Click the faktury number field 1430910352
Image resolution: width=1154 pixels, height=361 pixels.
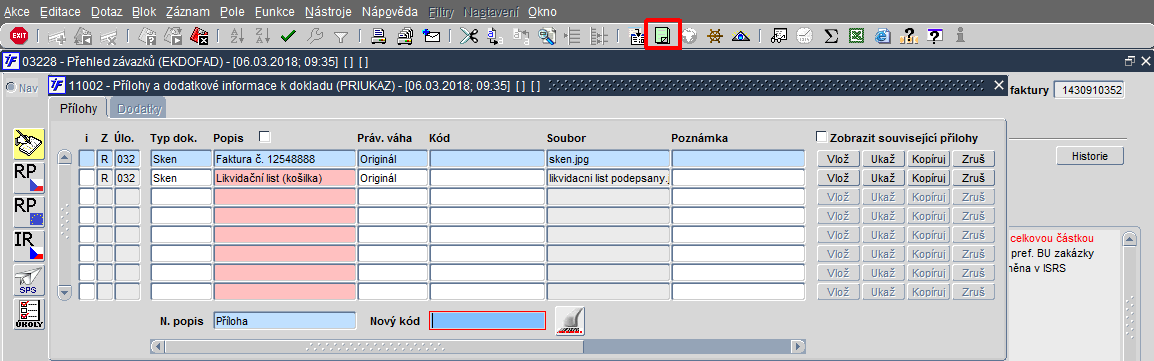(1089, 90)
